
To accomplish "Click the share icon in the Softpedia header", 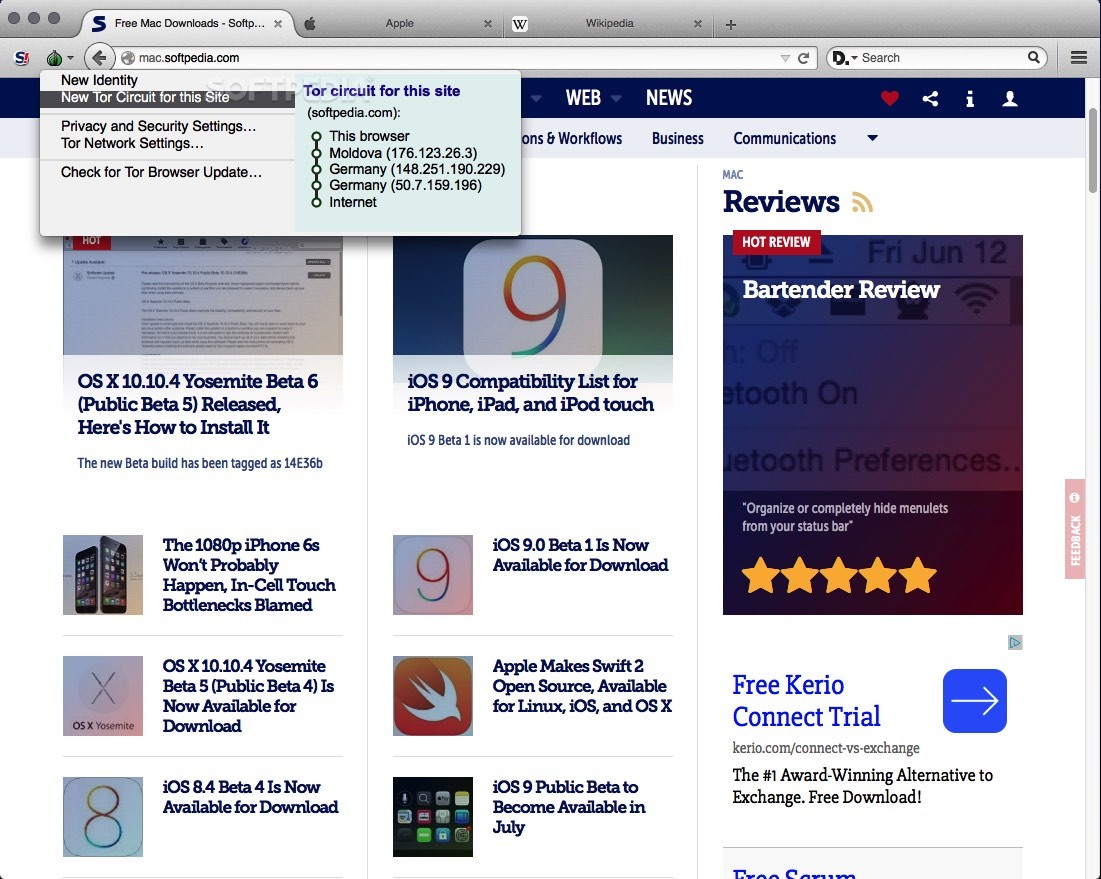I will pyautogui.click(x=930, y=98).
